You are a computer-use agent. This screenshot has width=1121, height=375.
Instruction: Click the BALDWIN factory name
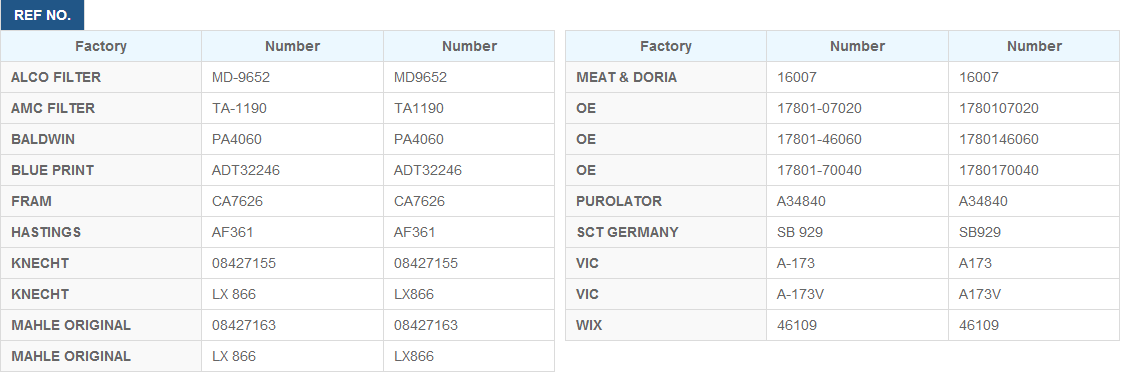[x=43, y=139]
